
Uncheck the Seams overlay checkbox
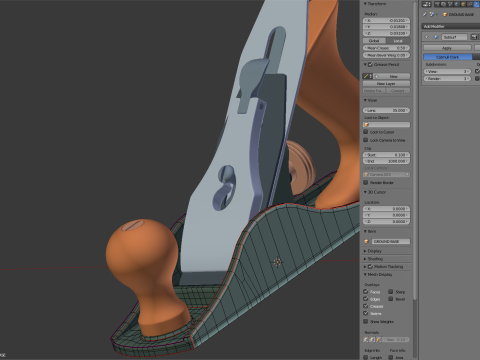pos(366,313)
